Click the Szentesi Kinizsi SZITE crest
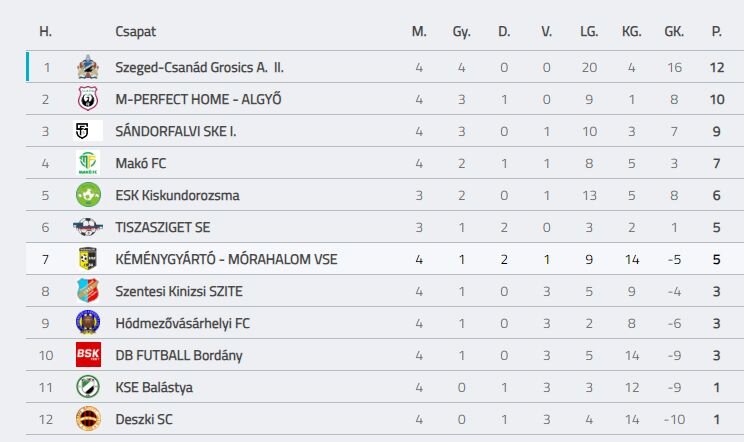Screen dimensions: 744x442 (x=88, y=291)
